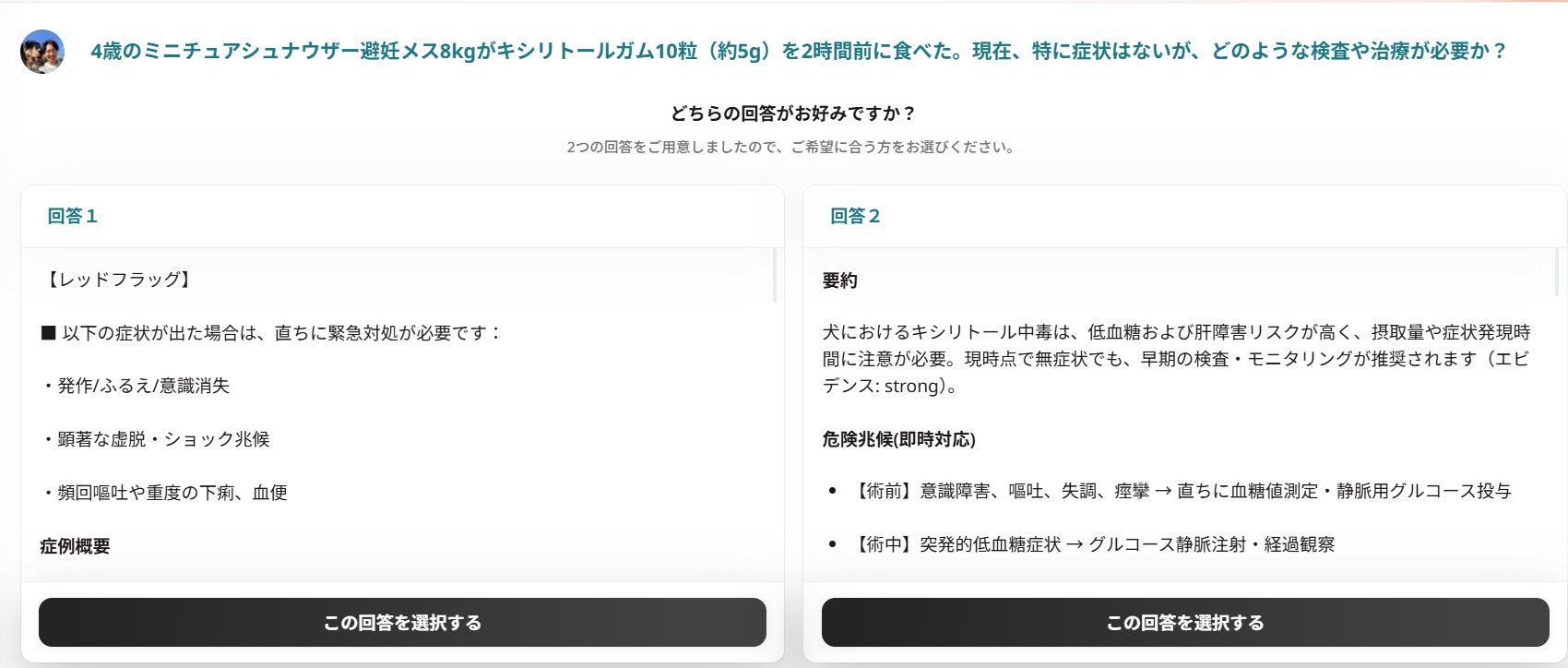Image resolution: width=1568 pixels, height=668 pixels.
Task: Click the どちらの回答がお好みですか？ heading
Action: (793, 113)
